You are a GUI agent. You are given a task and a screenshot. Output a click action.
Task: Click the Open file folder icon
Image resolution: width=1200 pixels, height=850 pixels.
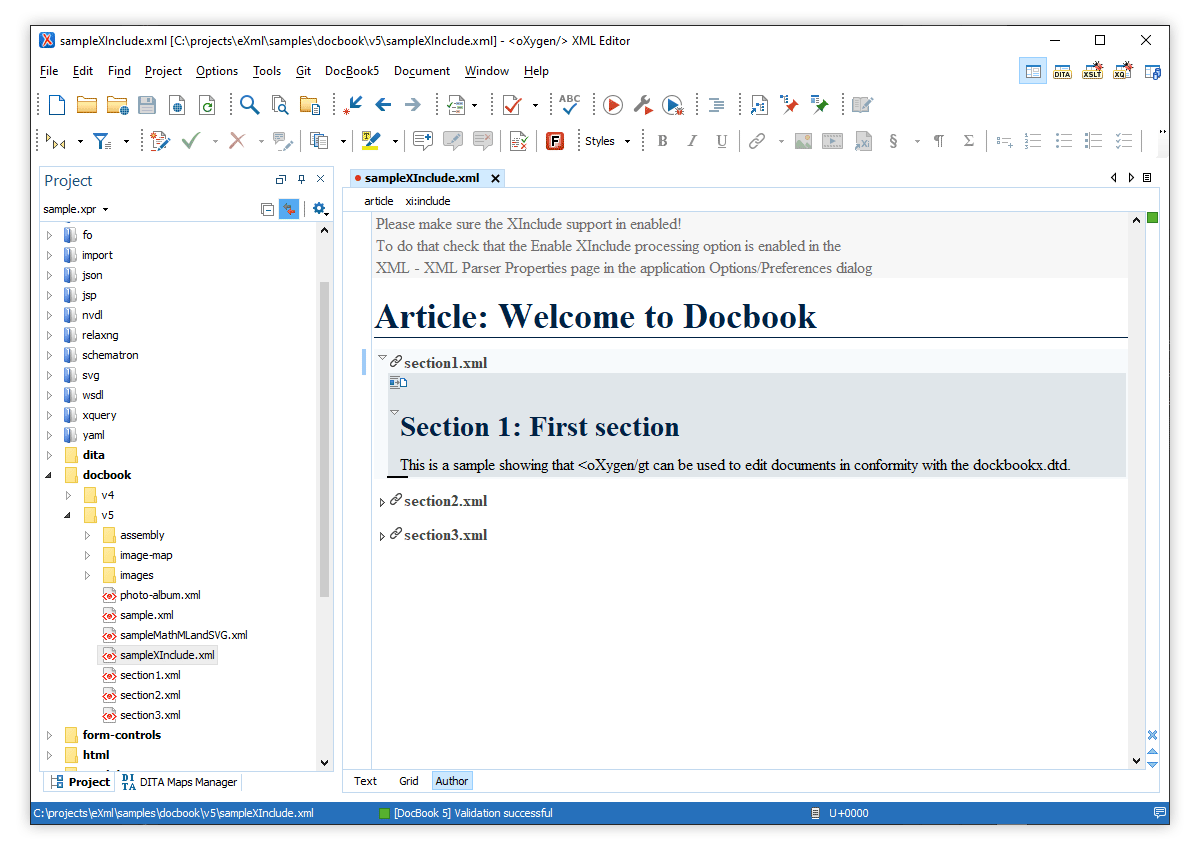point(87,105)
